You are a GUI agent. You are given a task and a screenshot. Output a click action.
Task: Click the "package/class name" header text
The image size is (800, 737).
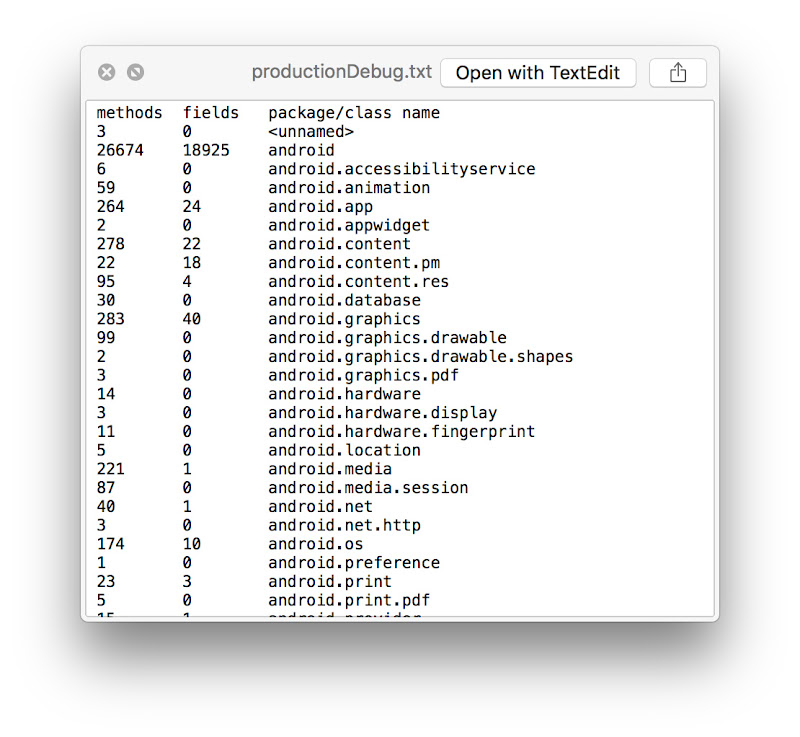pos(353,113)
